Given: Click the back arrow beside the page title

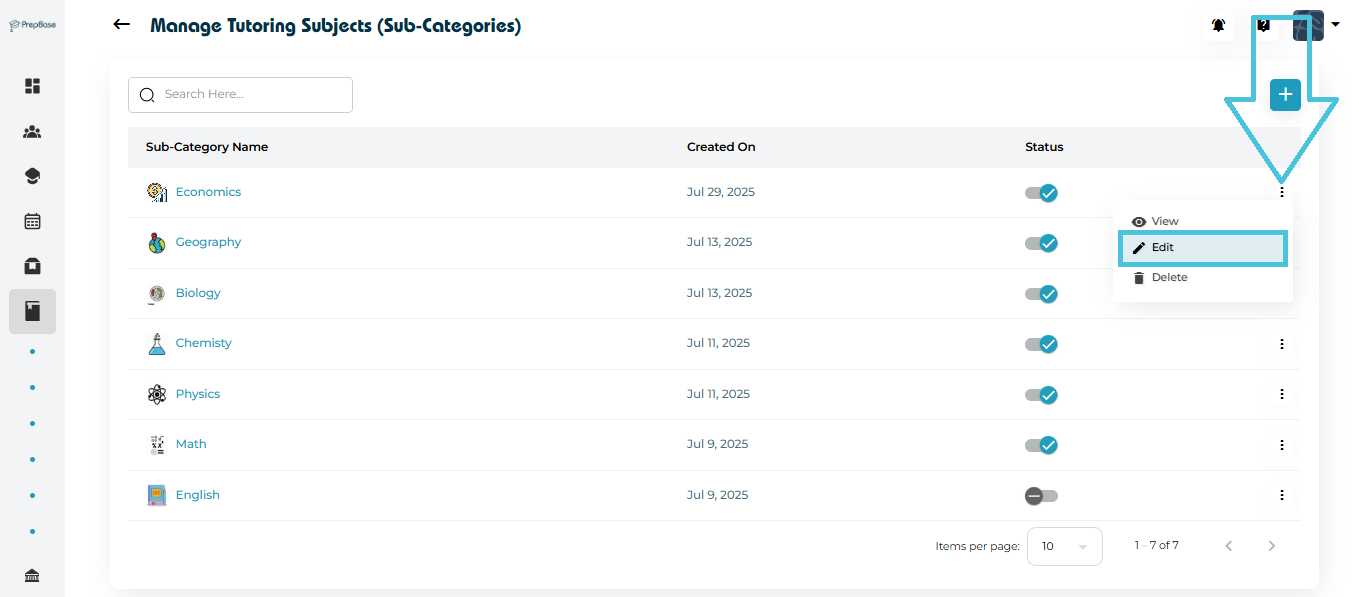Looking at the screenshot, I should tap(122, 25).
